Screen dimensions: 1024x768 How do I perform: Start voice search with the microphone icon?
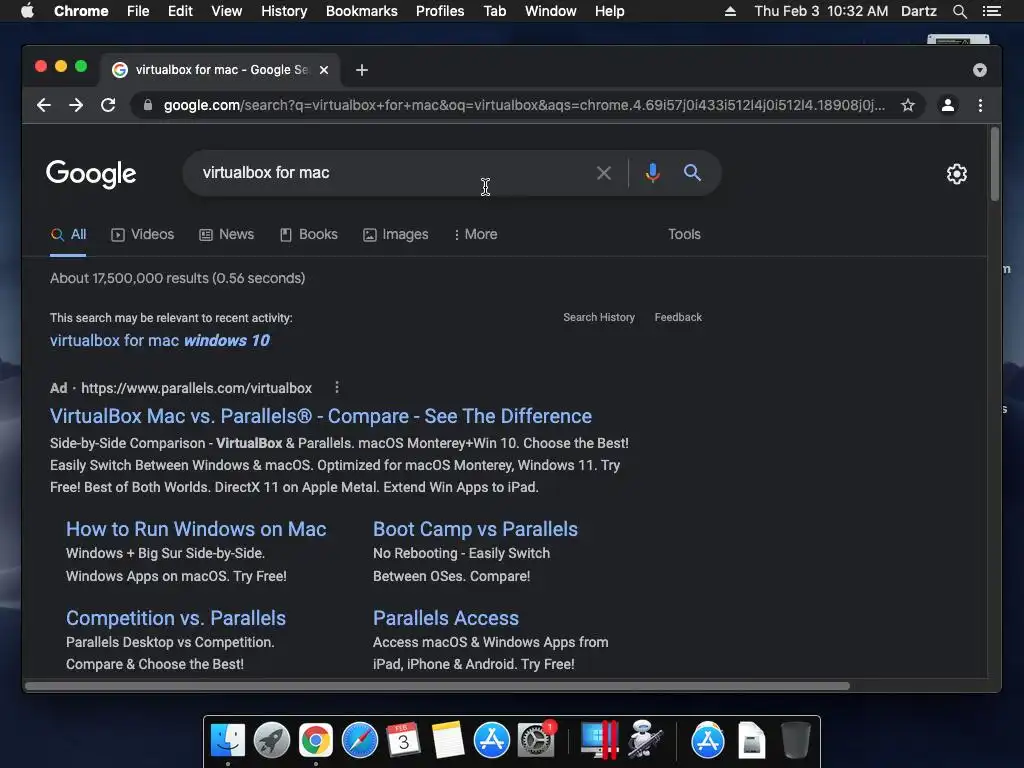coord(652,173)
